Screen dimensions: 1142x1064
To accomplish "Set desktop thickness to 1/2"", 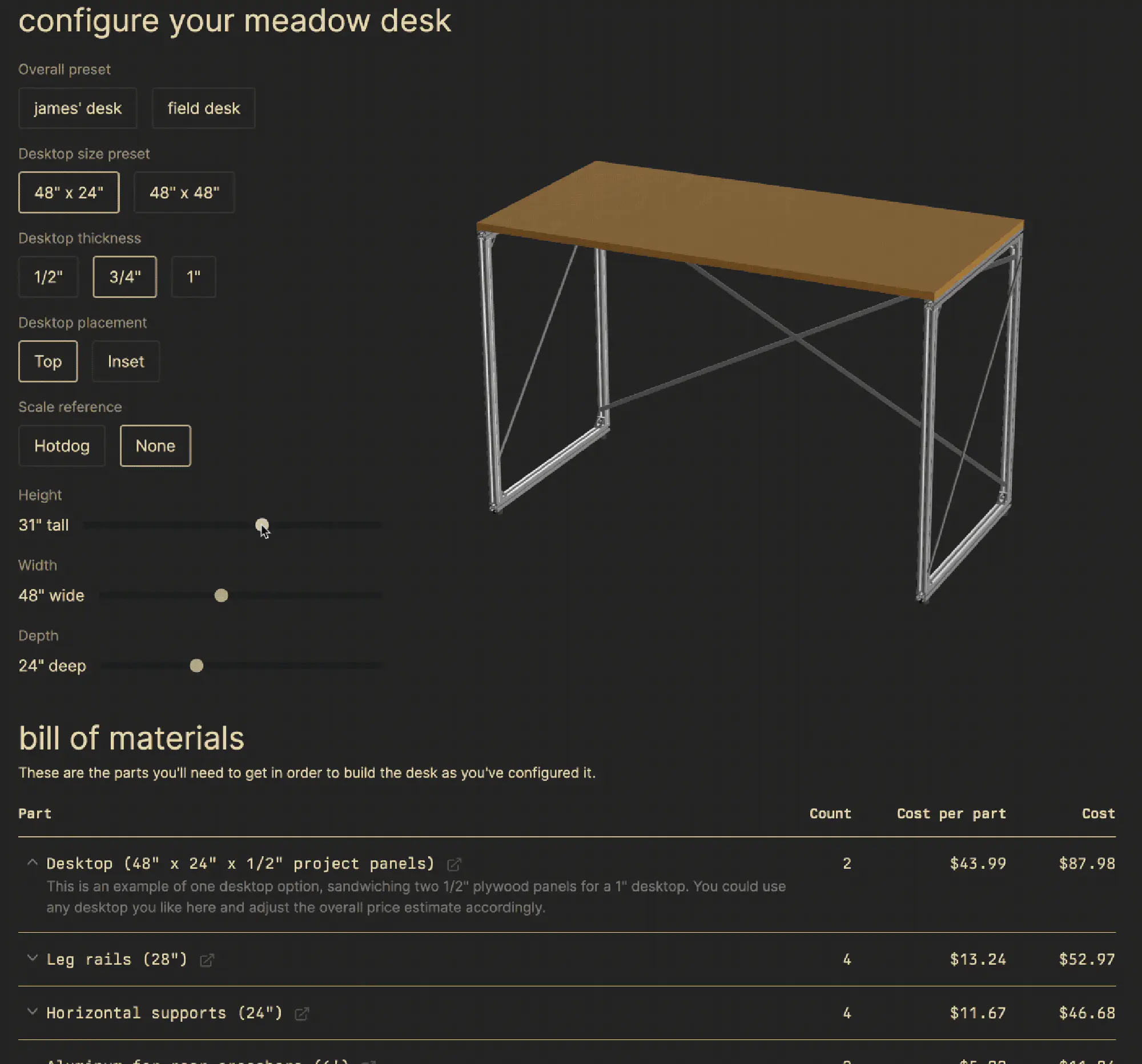I will point(49,277).
